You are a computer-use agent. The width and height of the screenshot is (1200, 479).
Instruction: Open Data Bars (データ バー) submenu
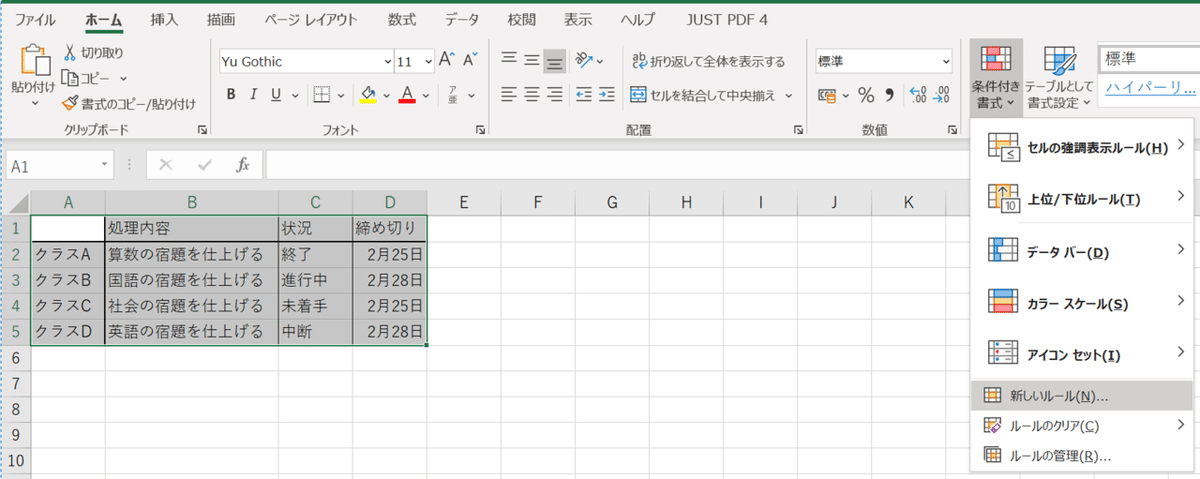pyautogui.click(x=1082, y=250)
